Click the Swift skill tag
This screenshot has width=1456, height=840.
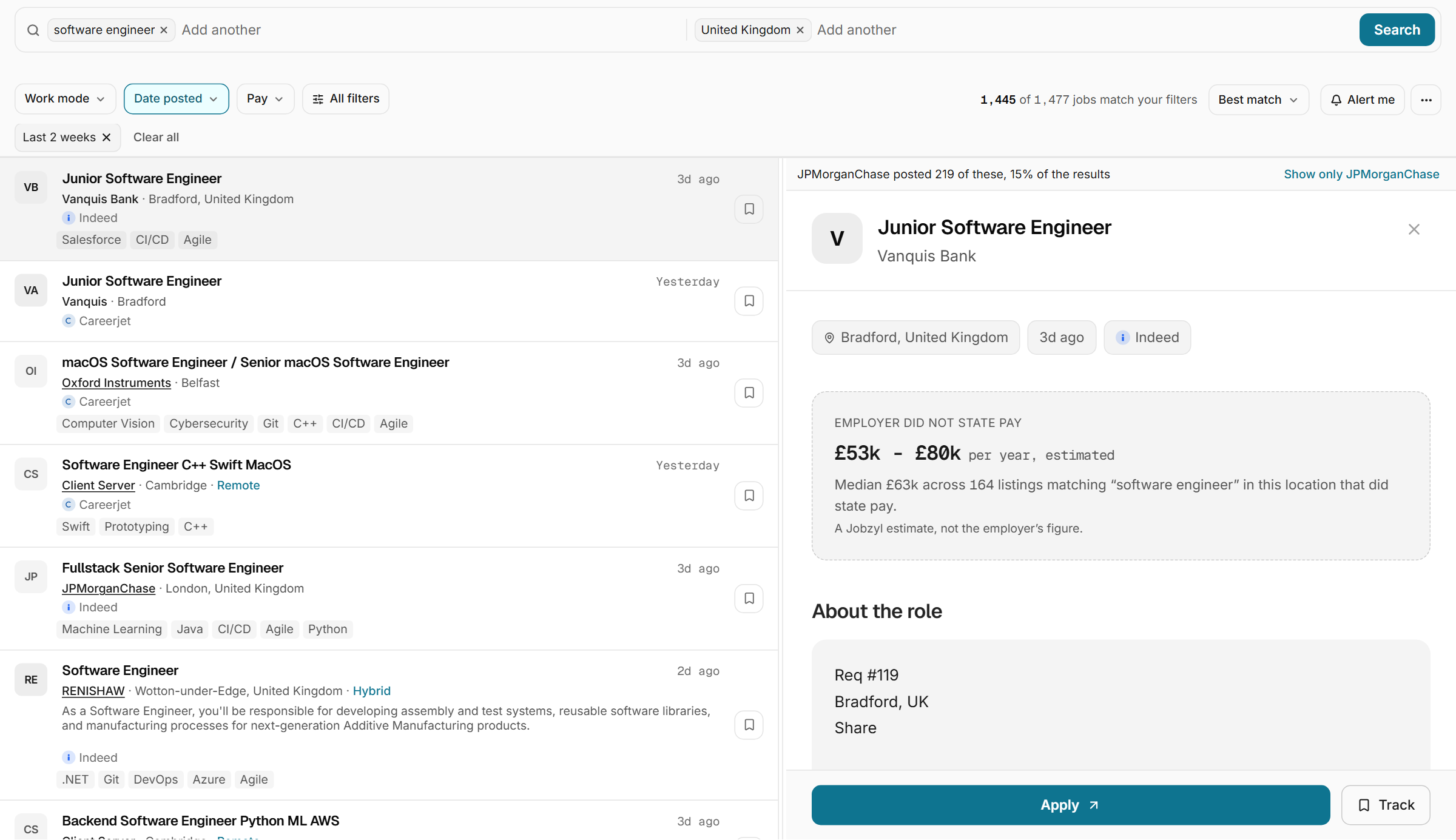[x=76, y=526]
